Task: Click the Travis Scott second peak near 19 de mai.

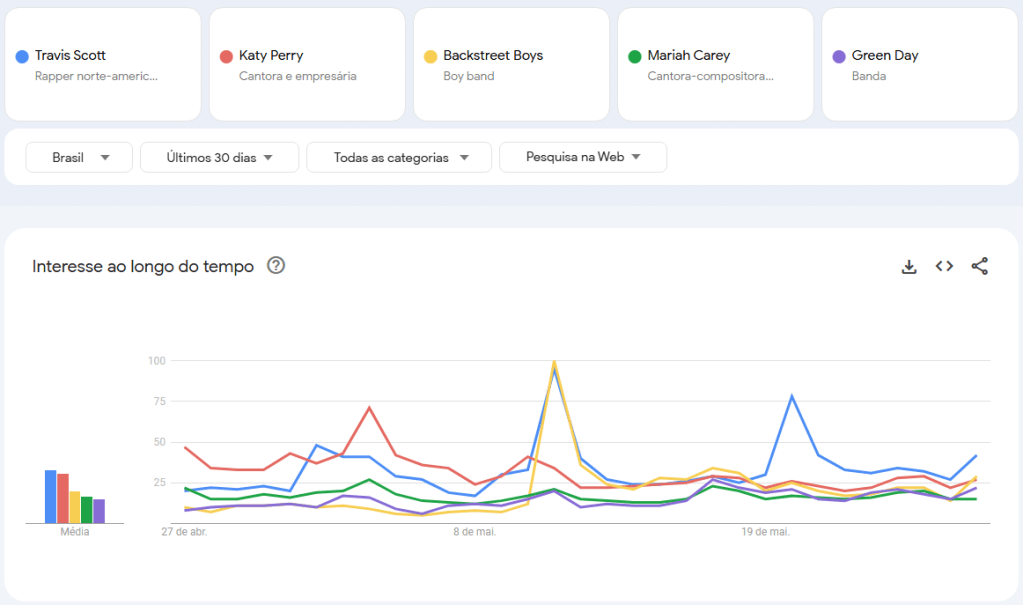Action: pyautogui.click(x=792, y=396)
